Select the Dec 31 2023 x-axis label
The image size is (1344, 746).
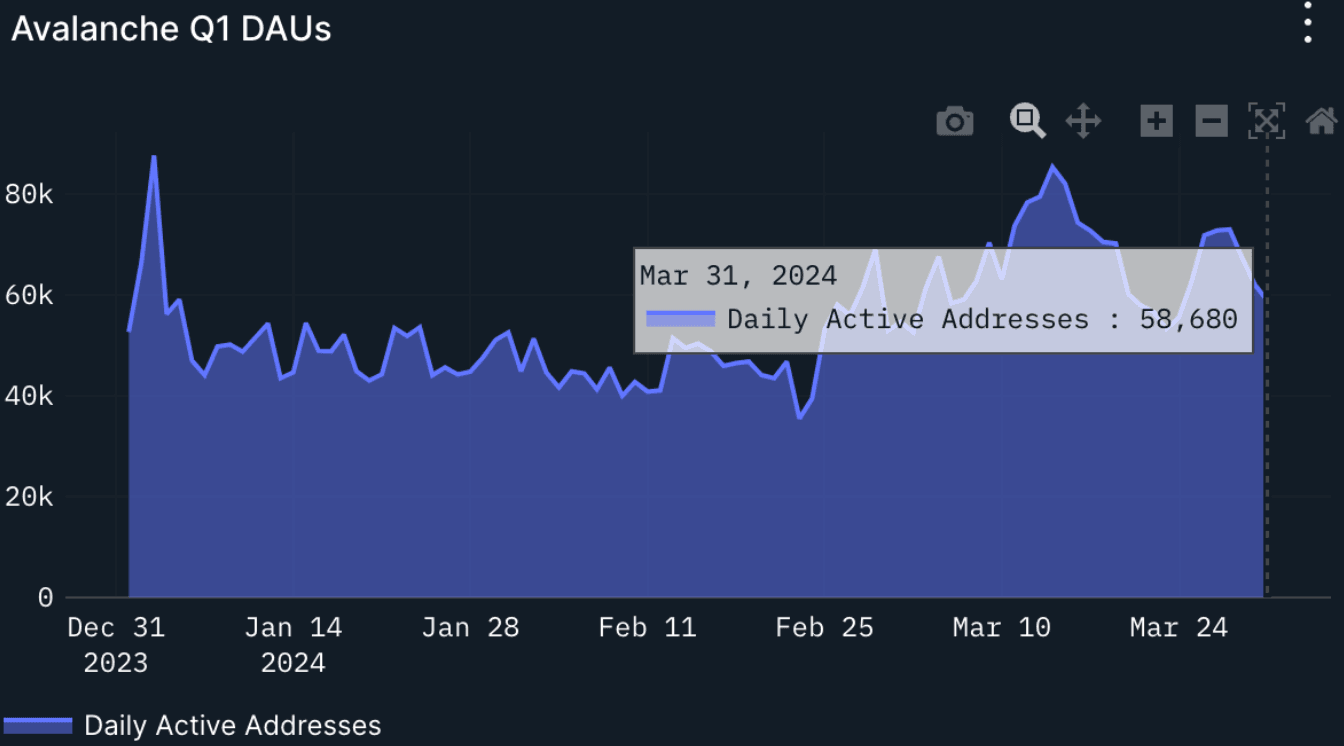[116, 644]
